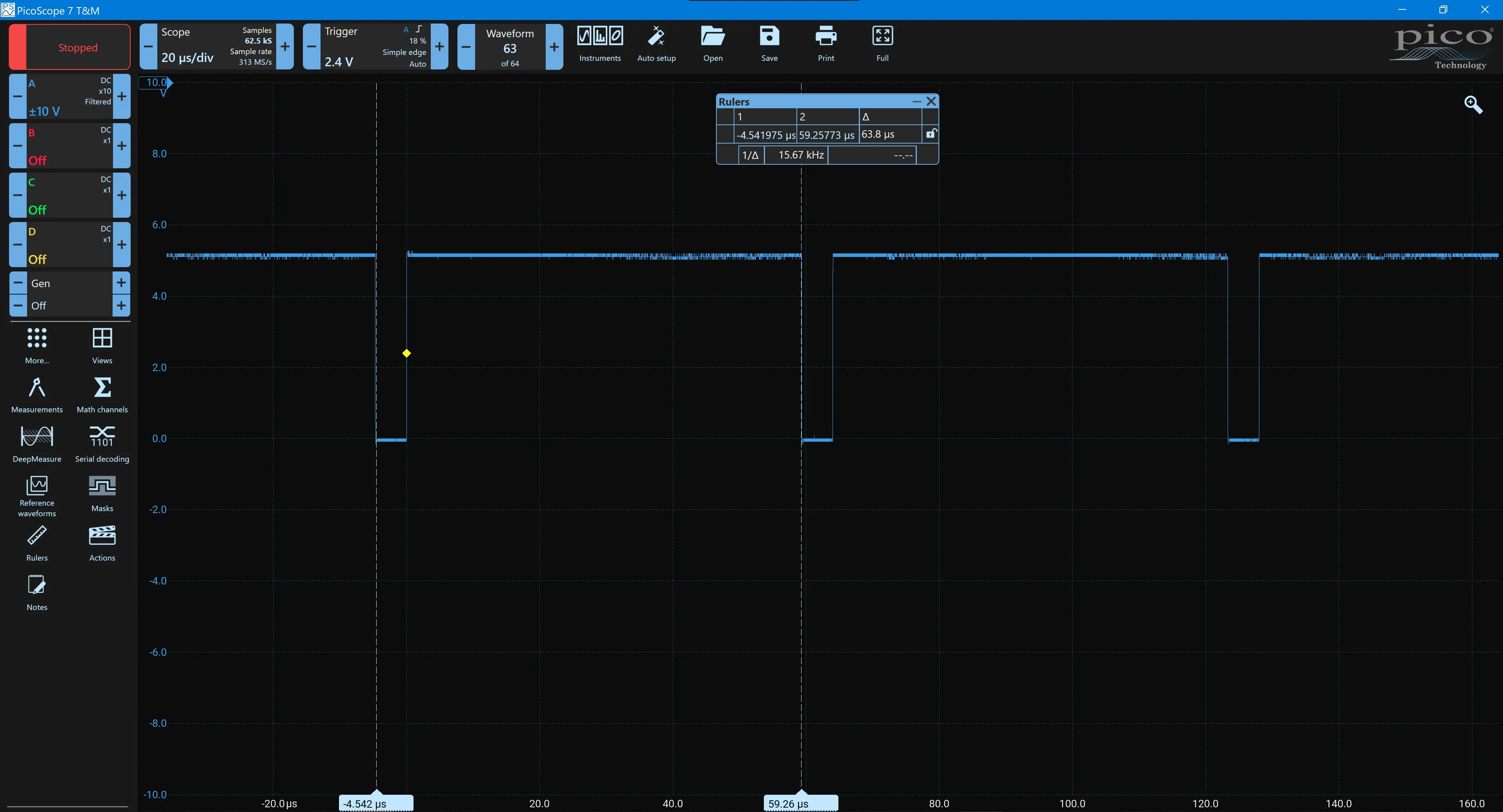Increase timebase with Scope plus button

285,47
